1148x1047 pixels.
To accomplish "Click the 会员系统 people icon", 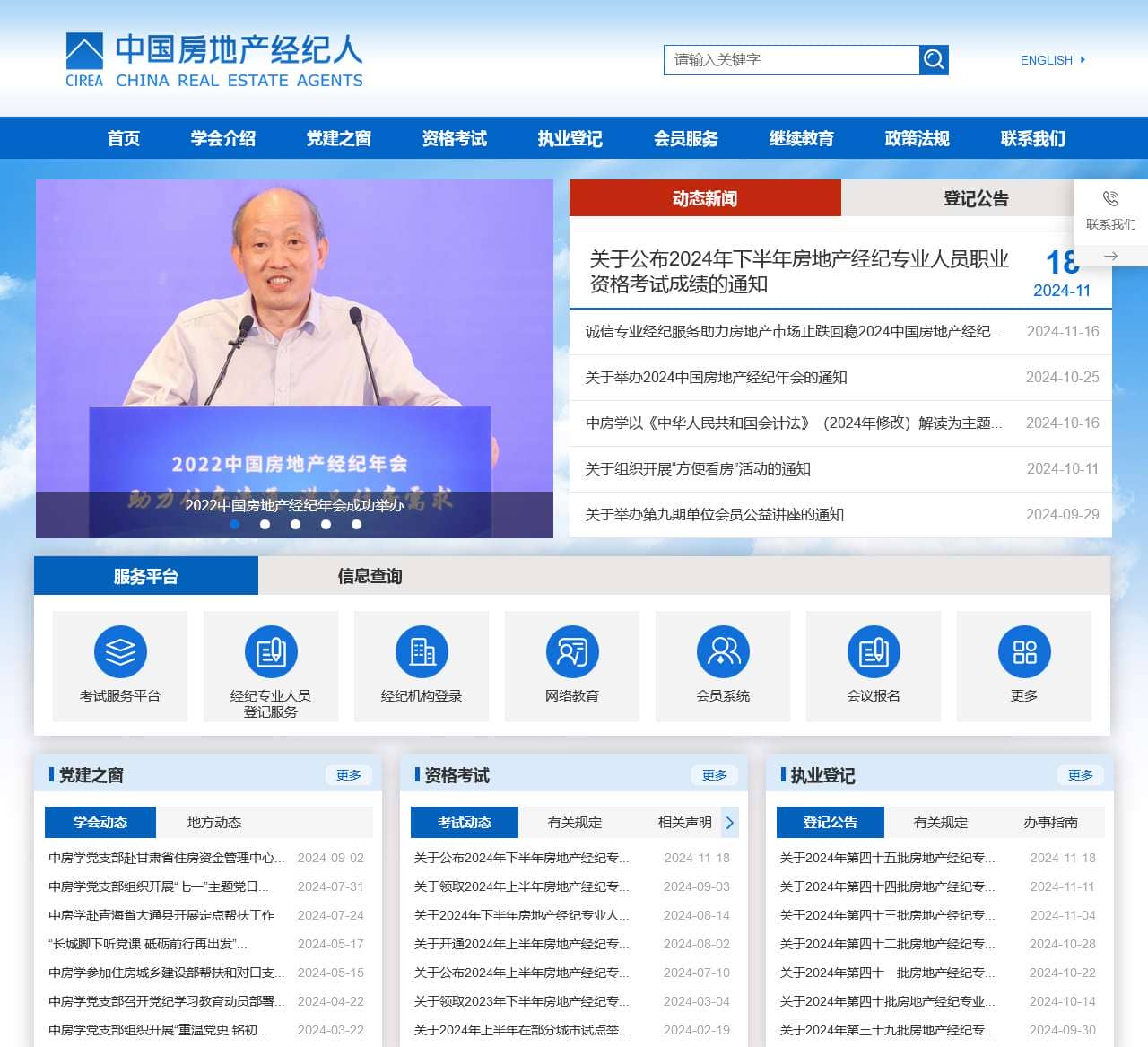I will (723, 651).
